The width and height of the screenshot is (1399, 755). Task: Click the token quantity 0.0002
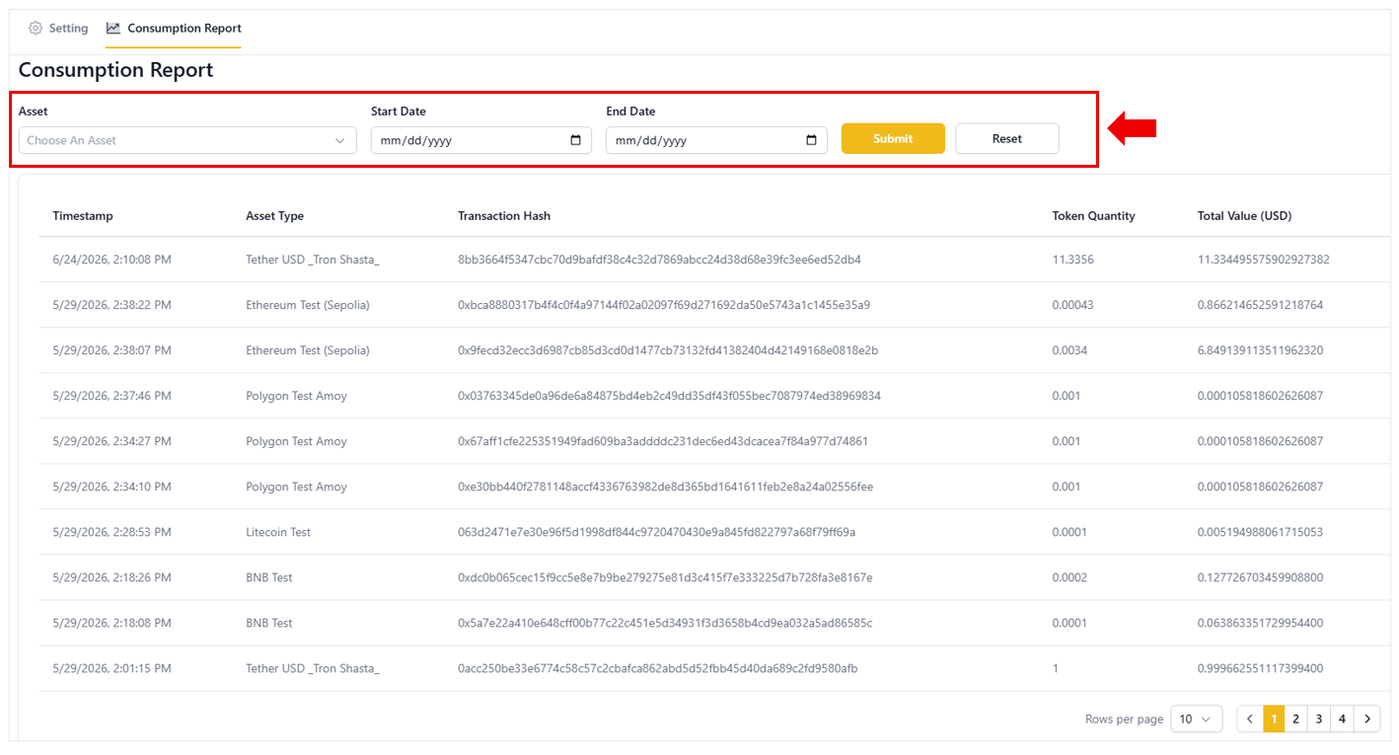(x=1069, y=578)
